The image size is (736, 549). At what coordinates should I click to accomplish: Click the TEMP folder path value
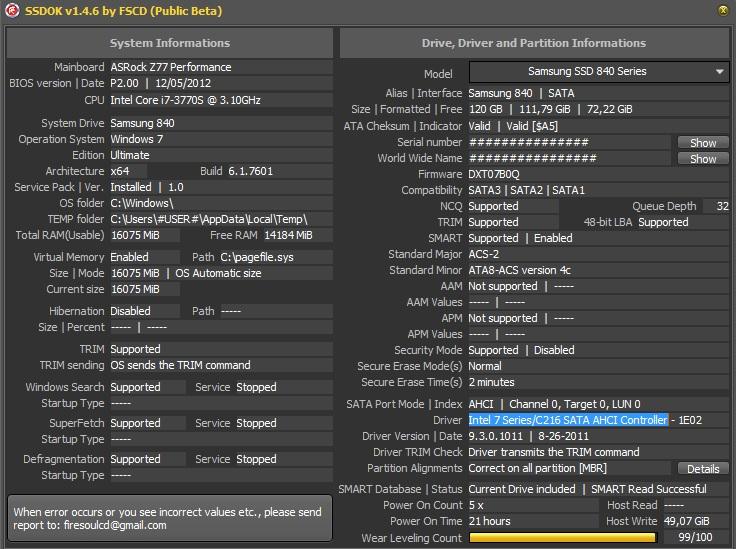tap(209, 219)
